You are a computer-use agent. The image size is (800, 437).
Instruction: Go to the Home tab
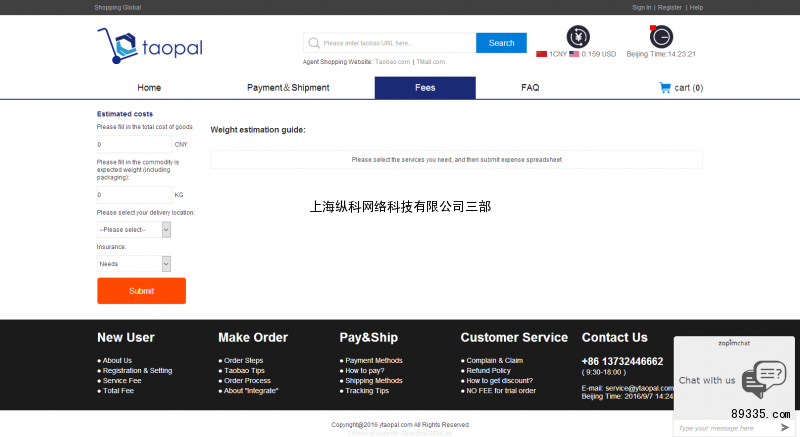coord(149,88)
